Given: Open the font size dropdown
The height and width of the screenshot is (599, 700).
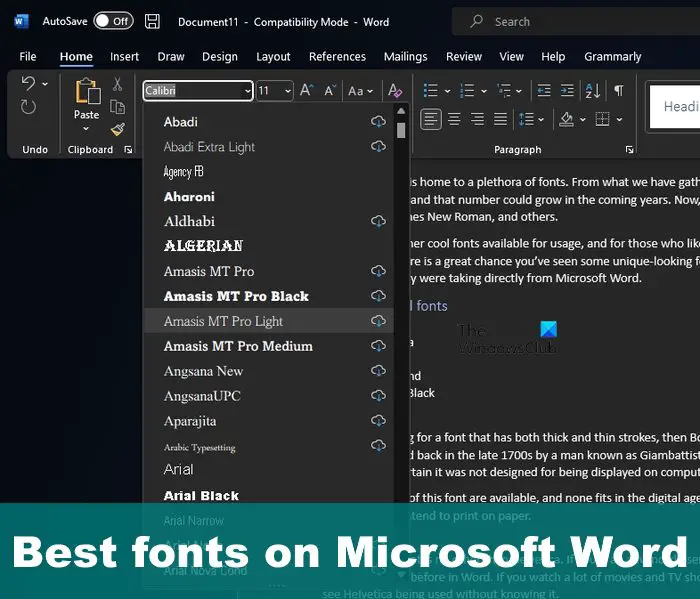Looking at the screenshot, I should click(x=287, y=91).
